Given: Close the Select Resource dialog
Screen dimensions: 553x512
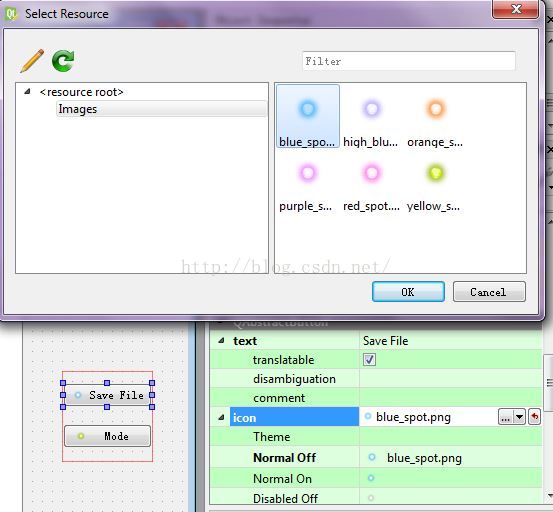Looking at the screenshot, I should (515, 9).
